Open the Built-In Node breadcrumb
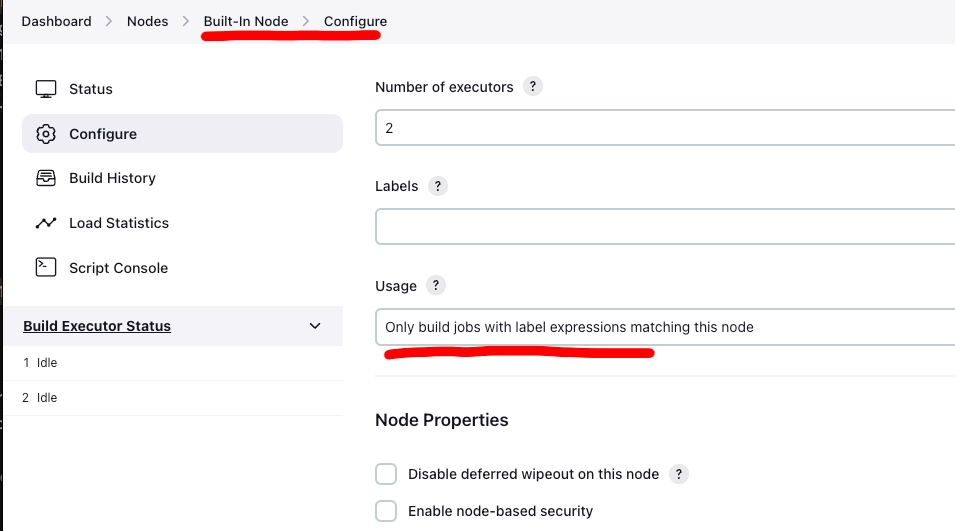The image size is (955, 531). [245, 21]
